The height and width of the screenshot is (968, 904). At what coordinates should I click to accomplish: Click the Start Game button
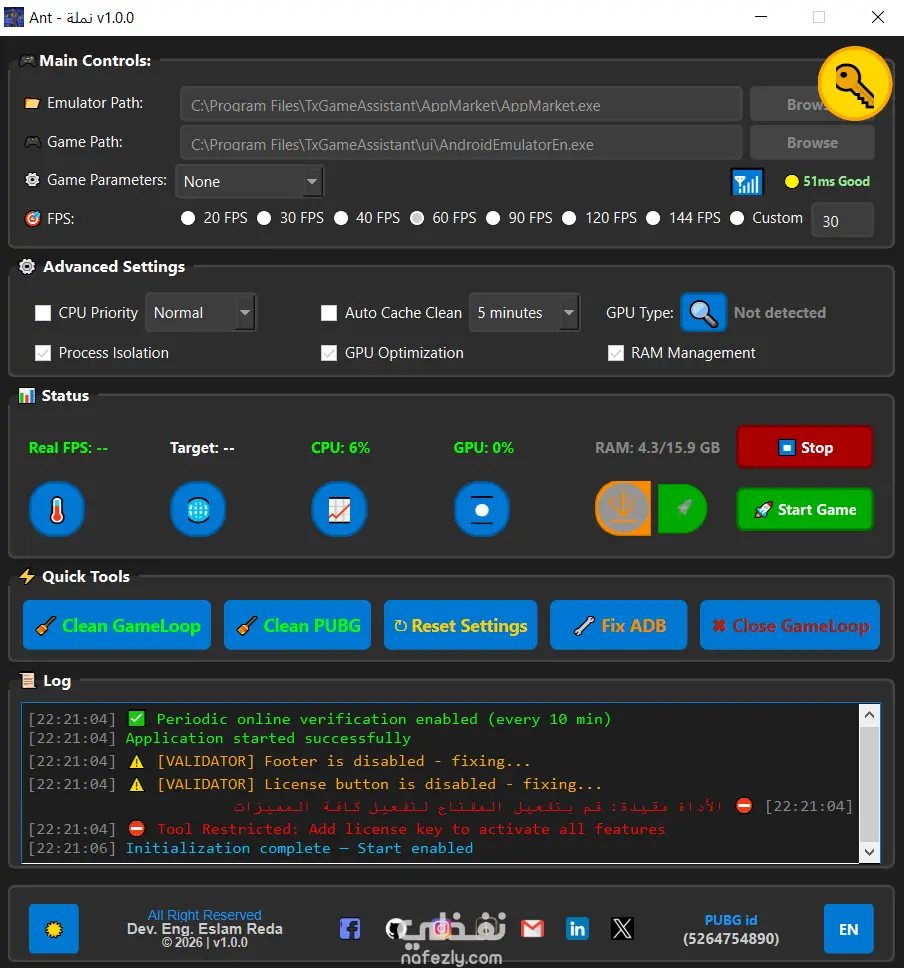click(x=805, y=509)
